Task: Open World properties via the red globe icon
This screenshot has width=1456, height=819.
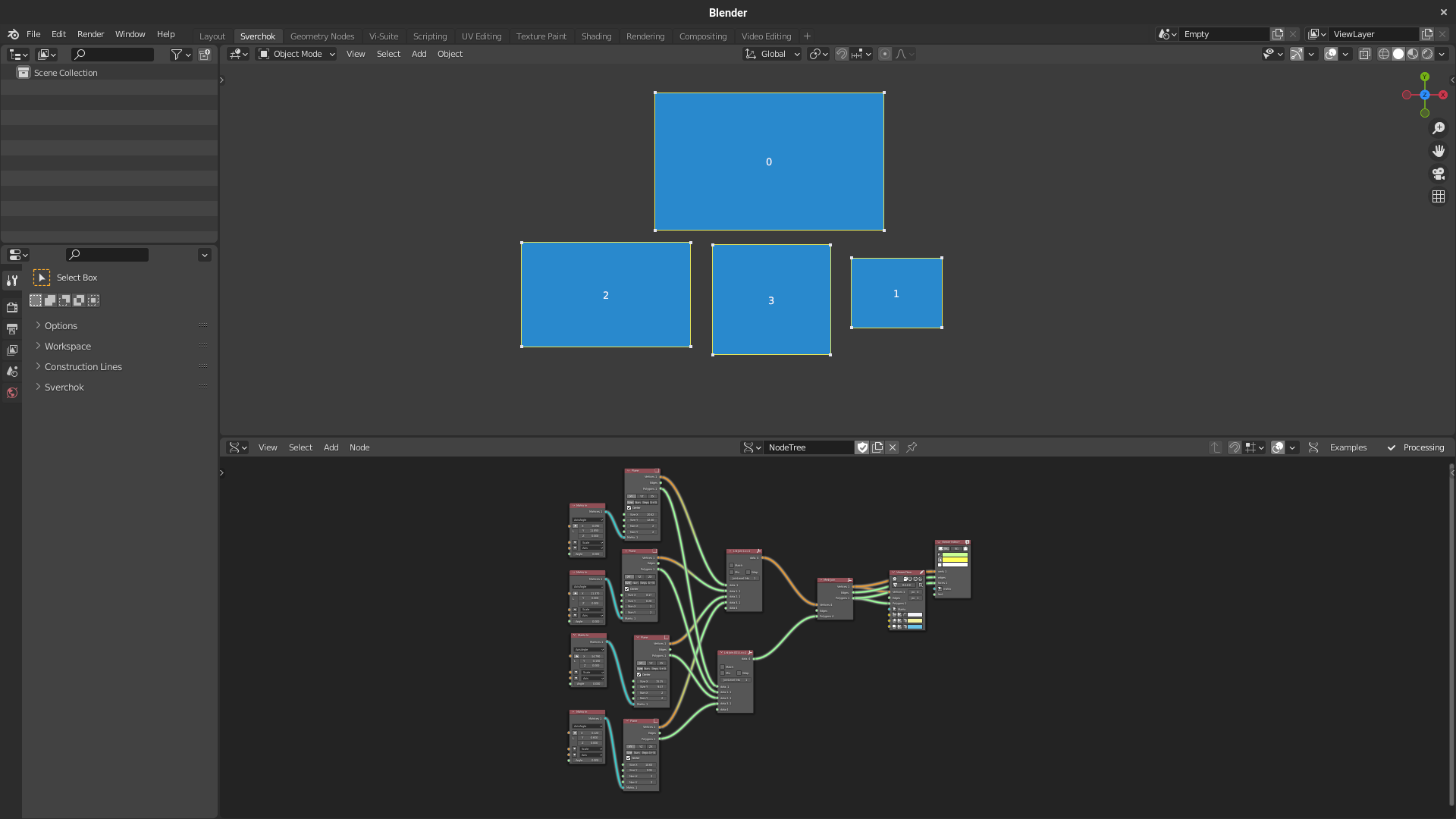Action: pyautogui.click(x=12, y=393)
